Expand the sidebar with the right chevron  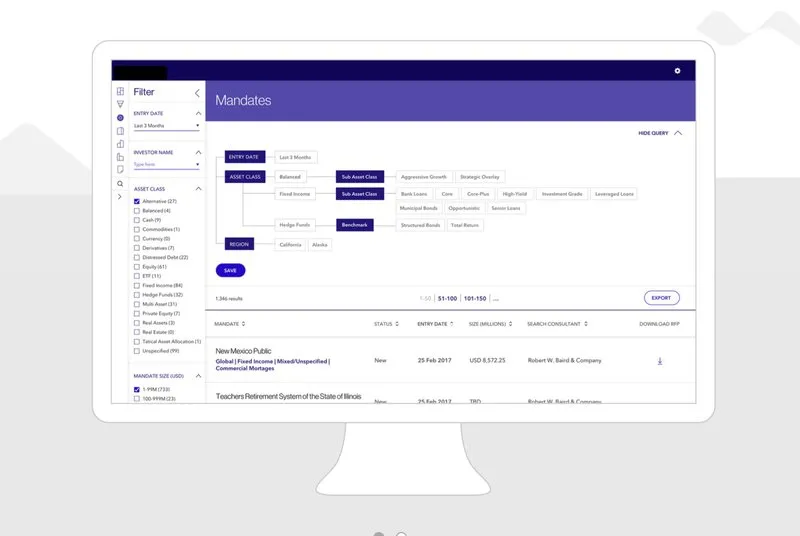[x=120, y=197]
